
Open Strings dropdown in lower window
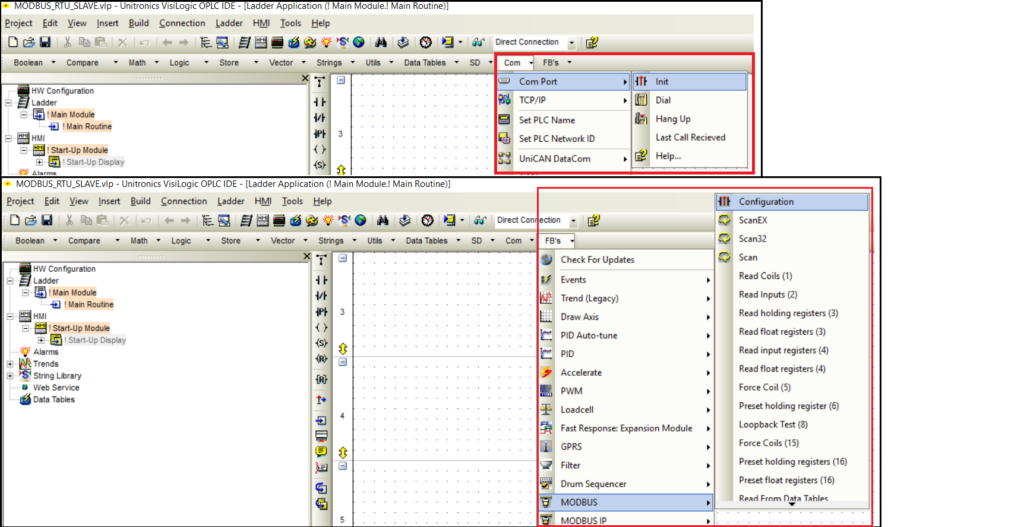pos(354,241)
